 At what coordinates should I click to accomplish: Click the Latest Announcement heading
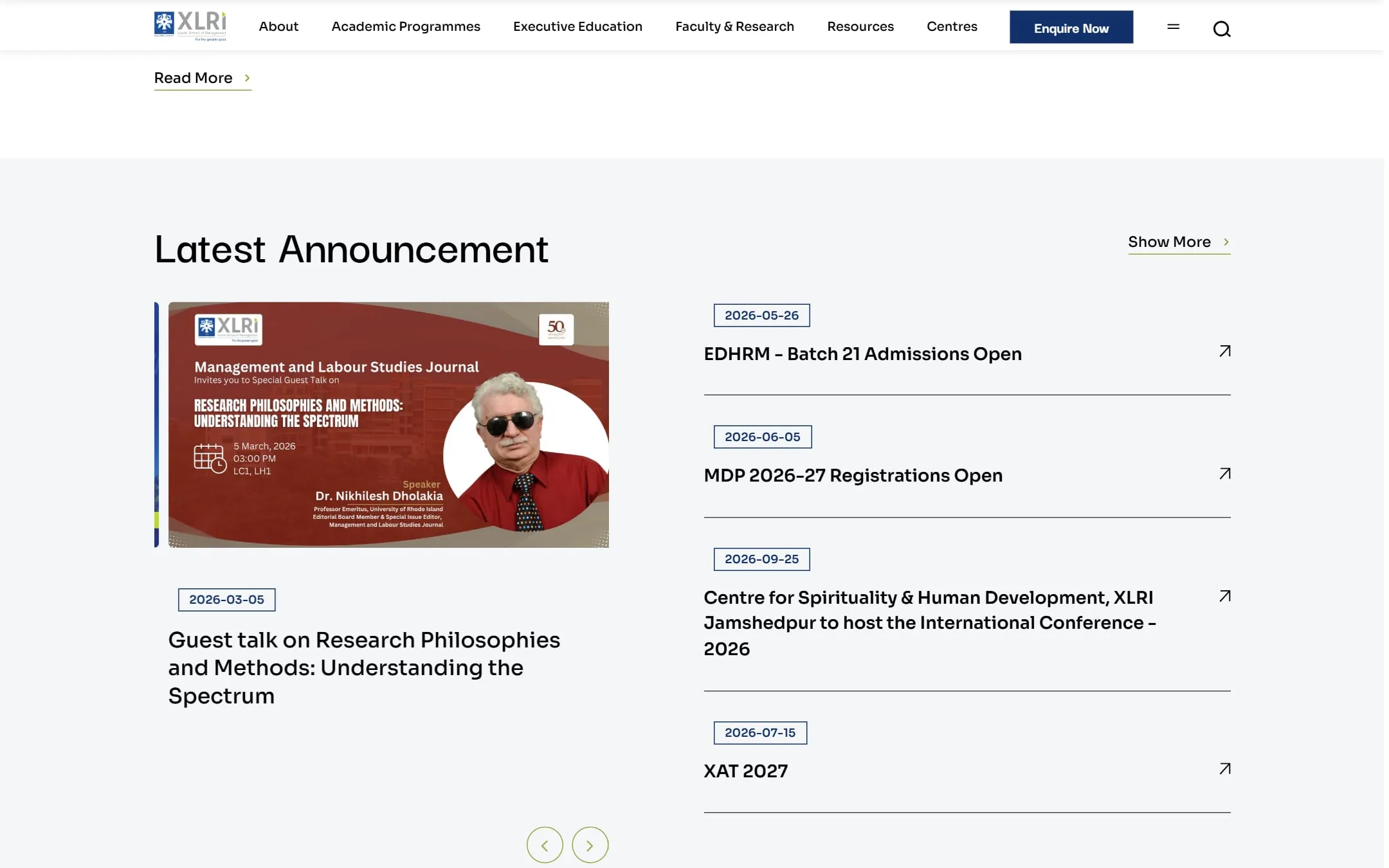tap(351, 249)
